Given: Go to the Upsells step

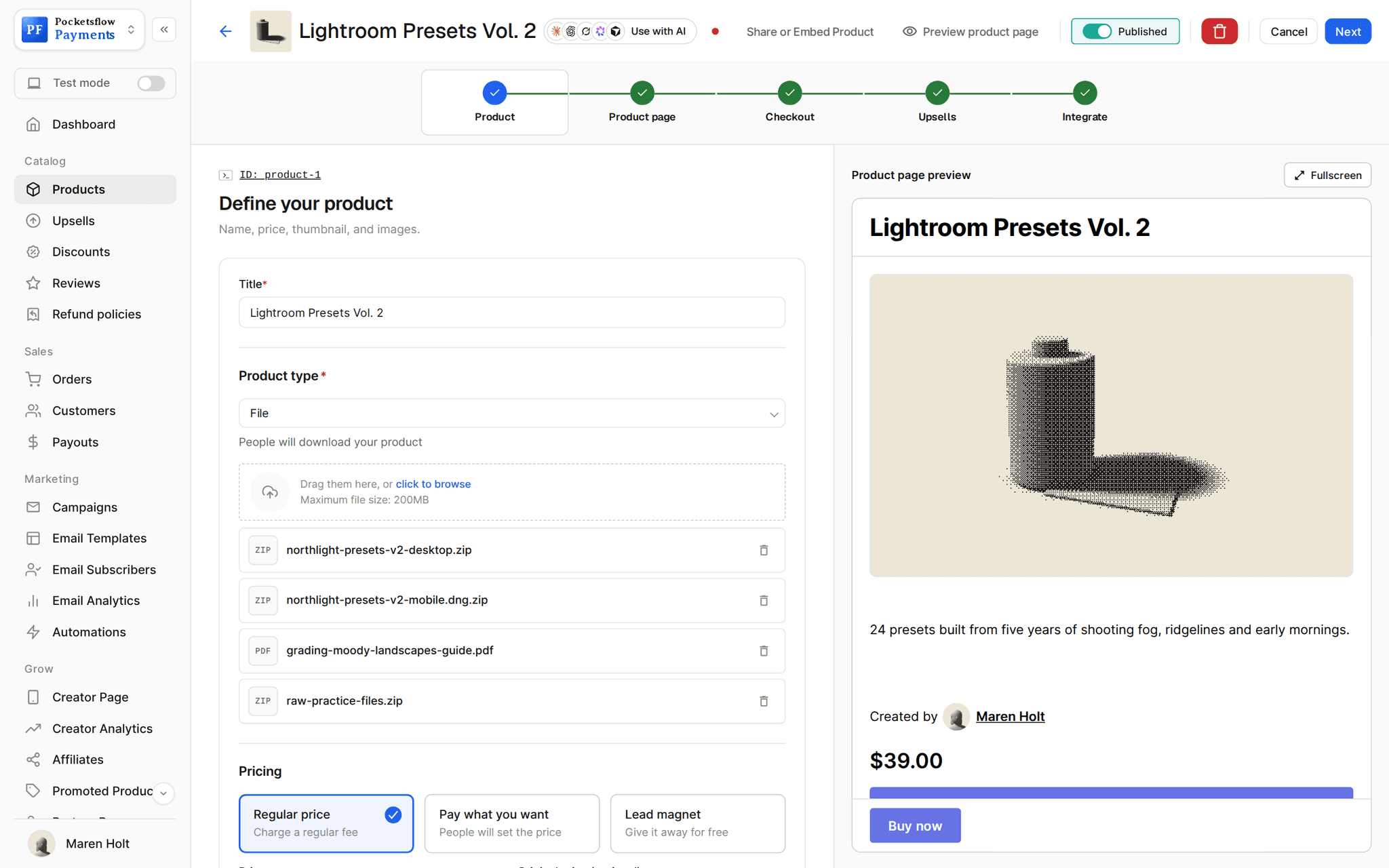Looking at the screenshot, I should (937, 102).
